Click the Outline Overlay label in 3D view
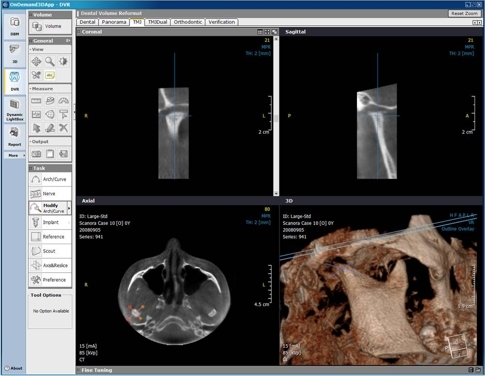Screen dimensions: 485x376 click(x=458, y=229)
